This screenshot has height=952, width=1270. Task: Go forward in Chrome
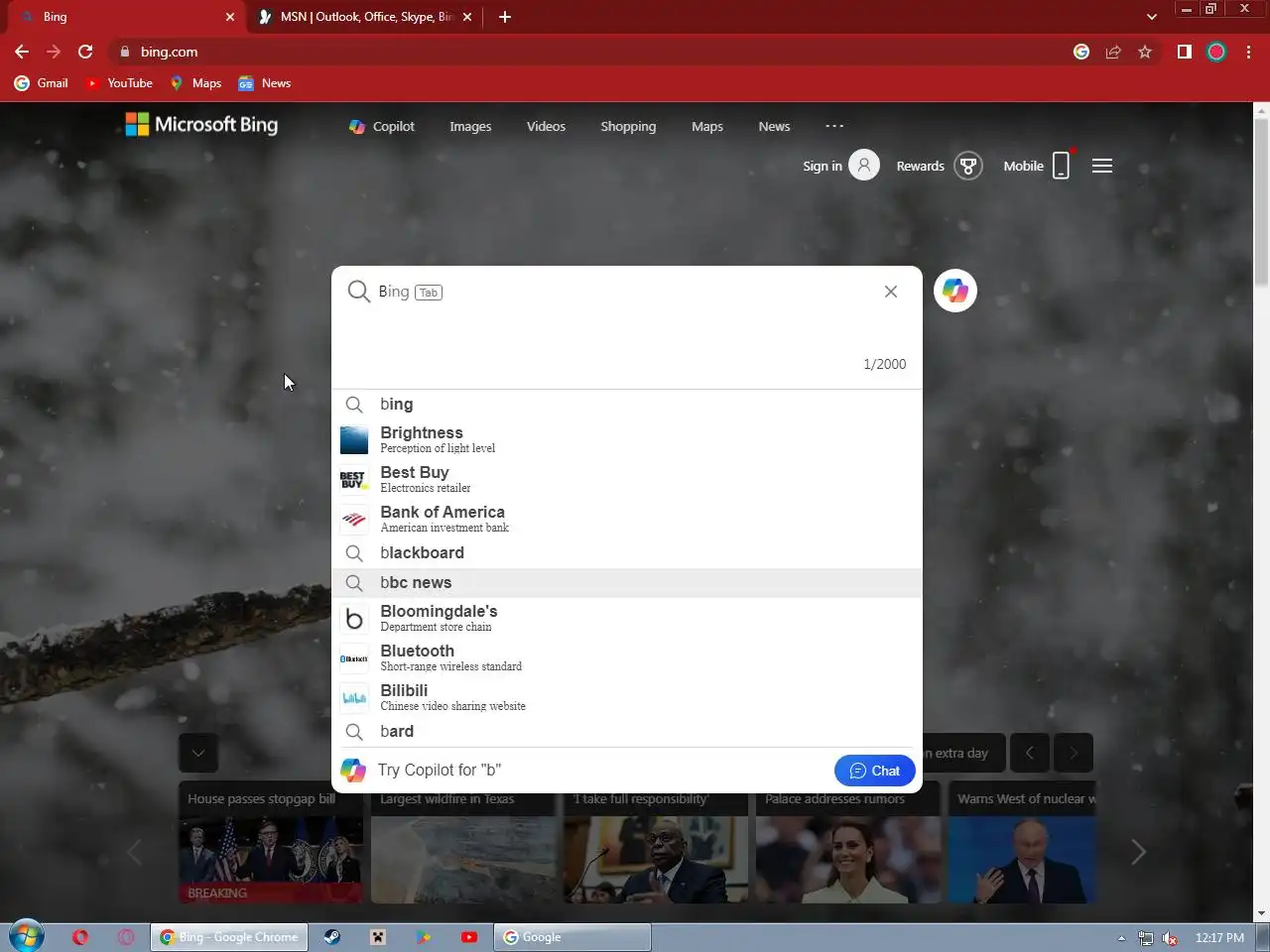(x=54, y=52)
